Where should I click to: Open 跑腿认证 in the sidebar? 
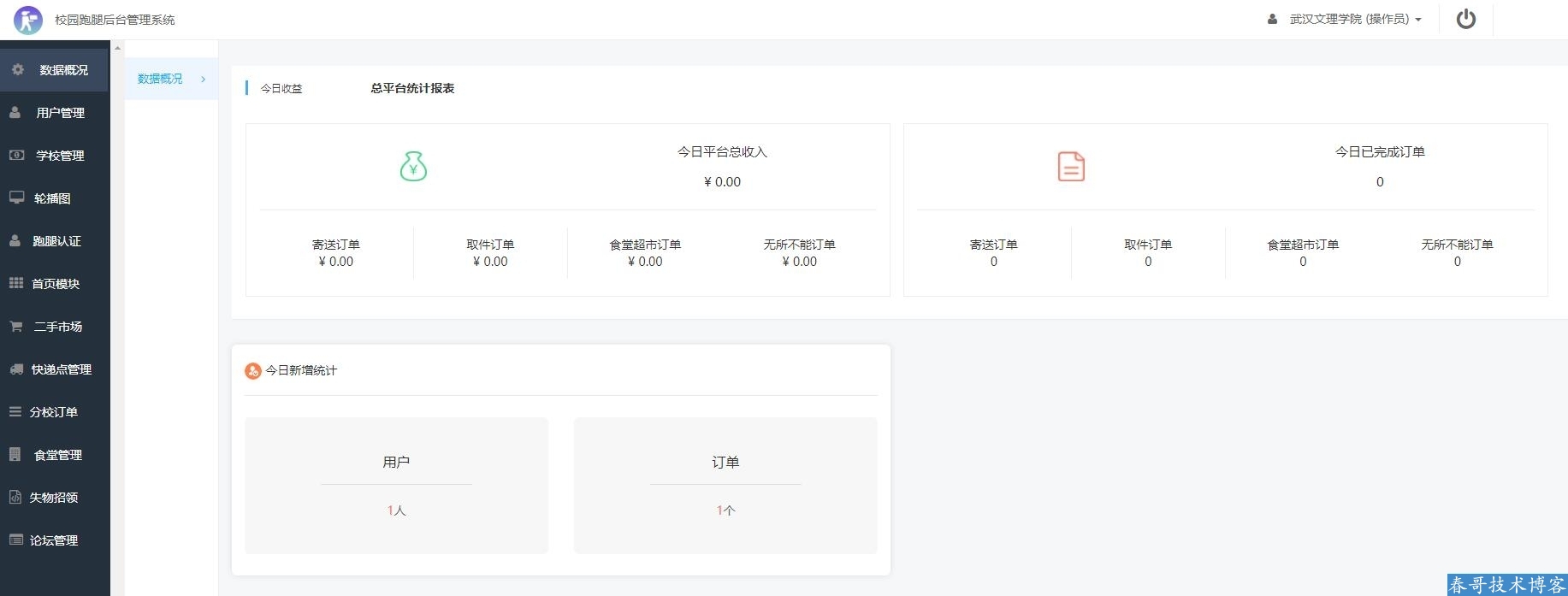56,241
